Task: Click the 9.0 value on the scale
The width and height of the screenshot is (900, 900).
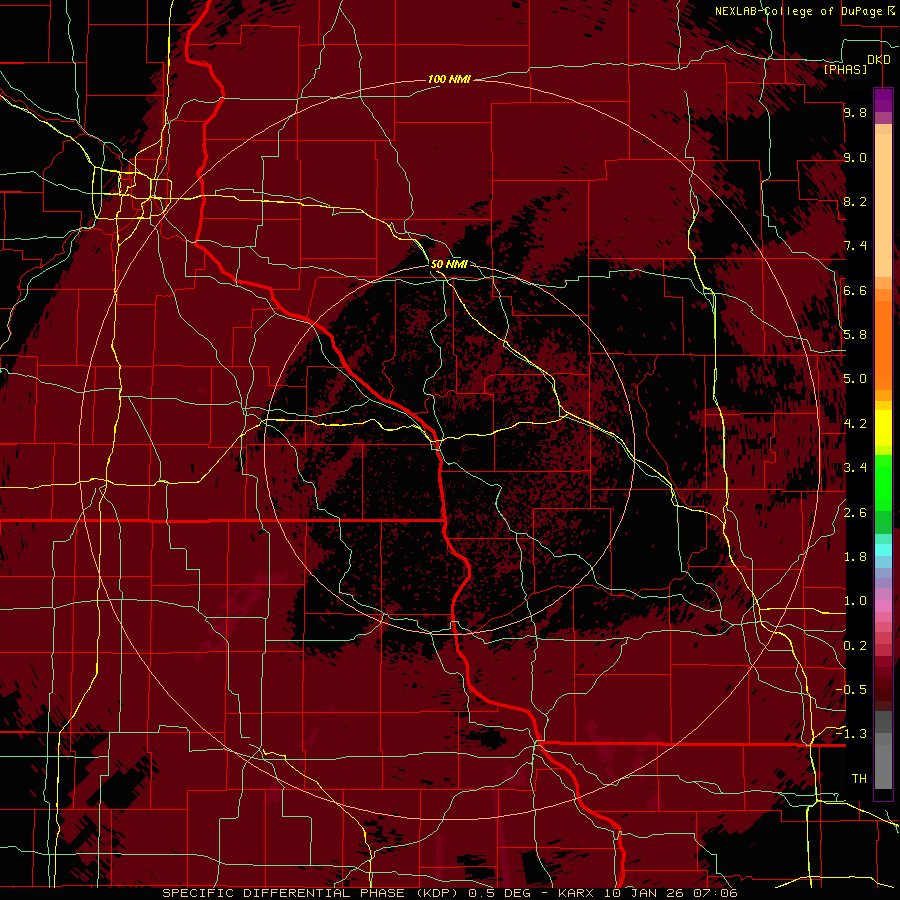Action: click(855, 157)
